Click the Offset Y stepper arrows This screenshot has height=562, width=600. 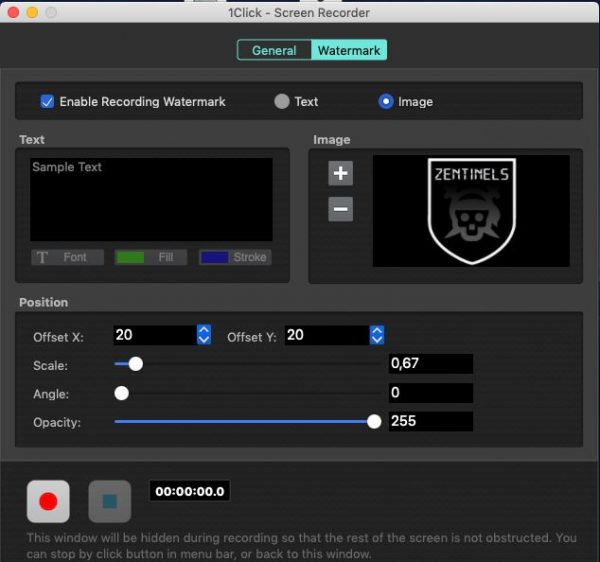click(x=377, y=335)
